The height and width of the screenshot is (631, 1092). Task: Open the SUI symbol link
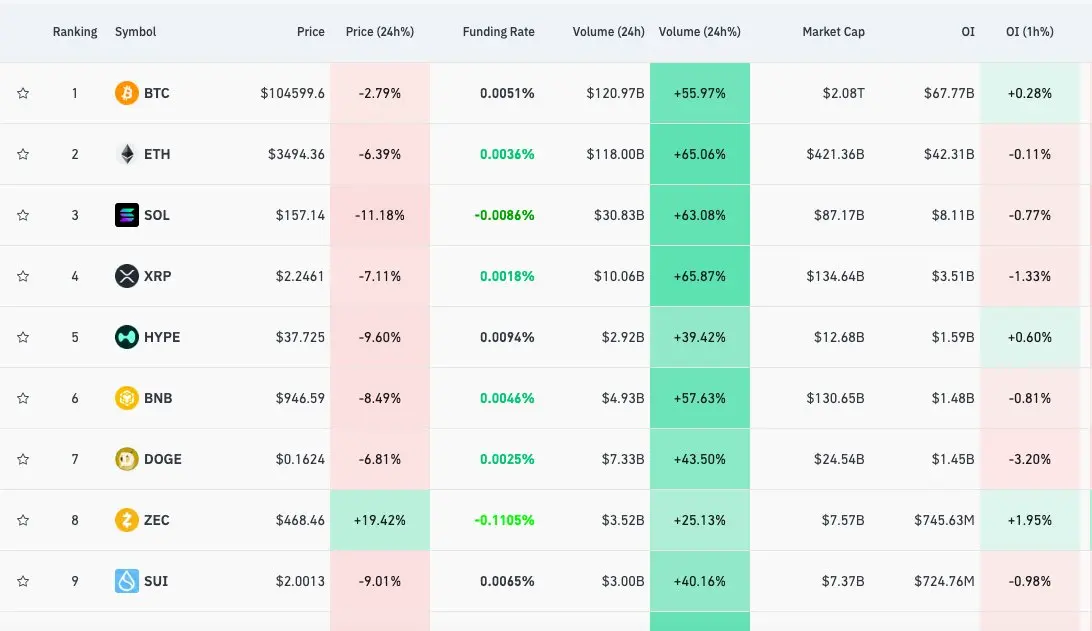point(156,581)
